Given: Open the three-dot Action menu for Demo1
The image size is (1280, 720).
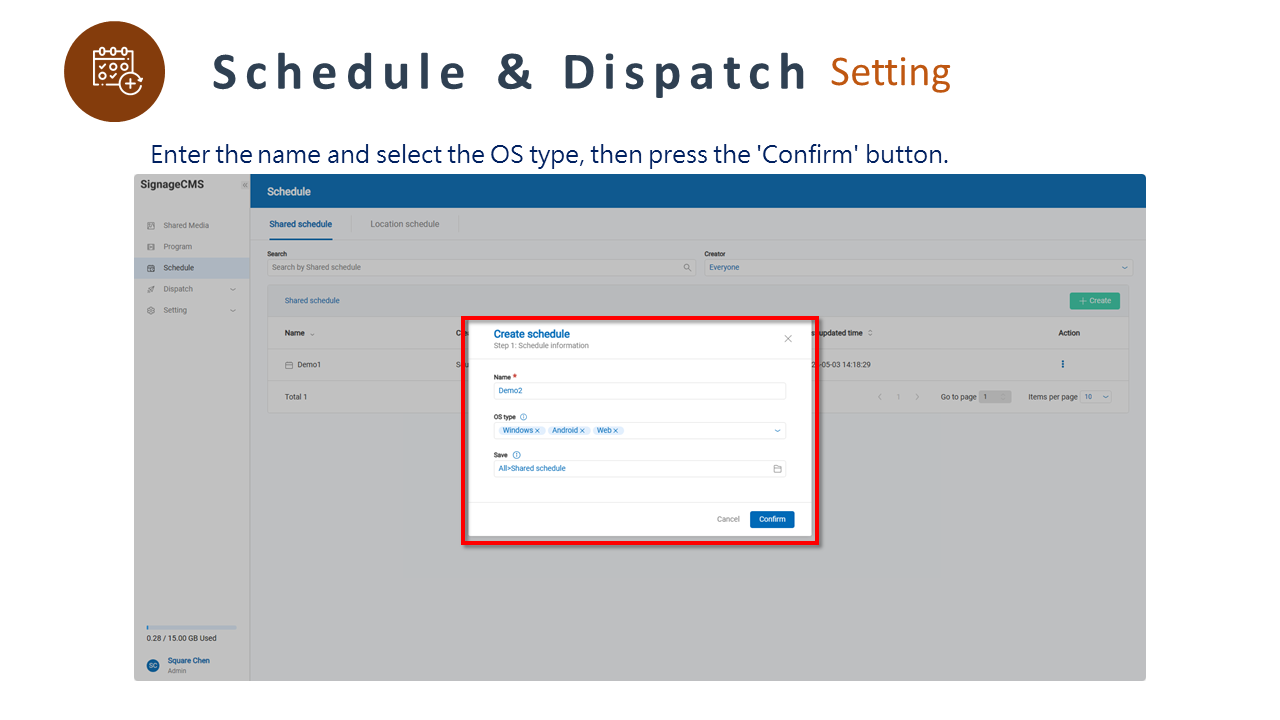Looking at the screenshot, I should [x=1062, y=364].
